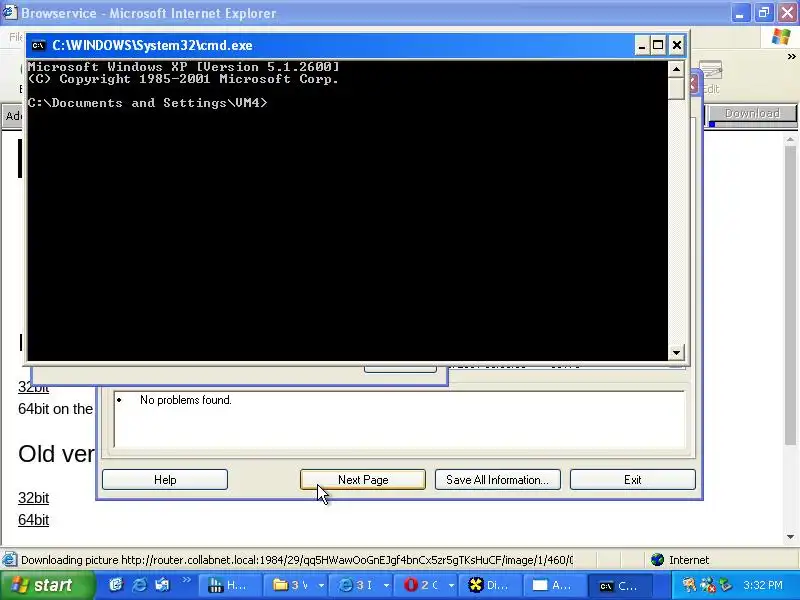Restore down the Internet Explorer window

(764, 13)
